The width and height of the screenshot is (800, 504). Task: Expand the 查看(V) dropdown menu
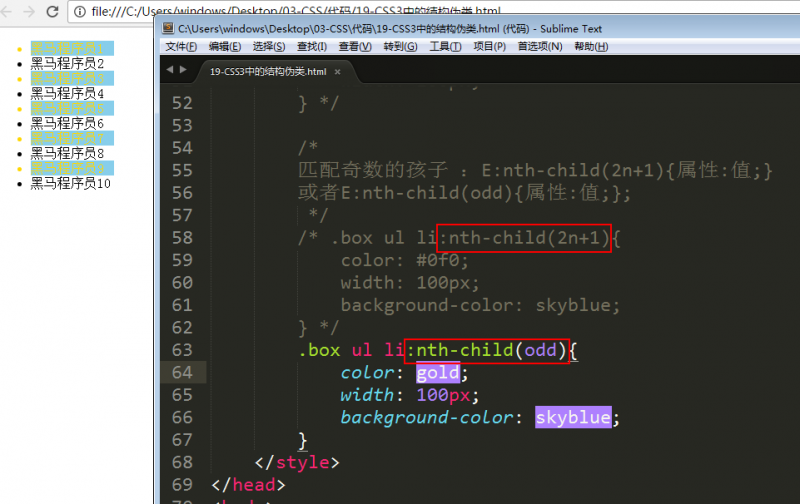coord(354,47)
